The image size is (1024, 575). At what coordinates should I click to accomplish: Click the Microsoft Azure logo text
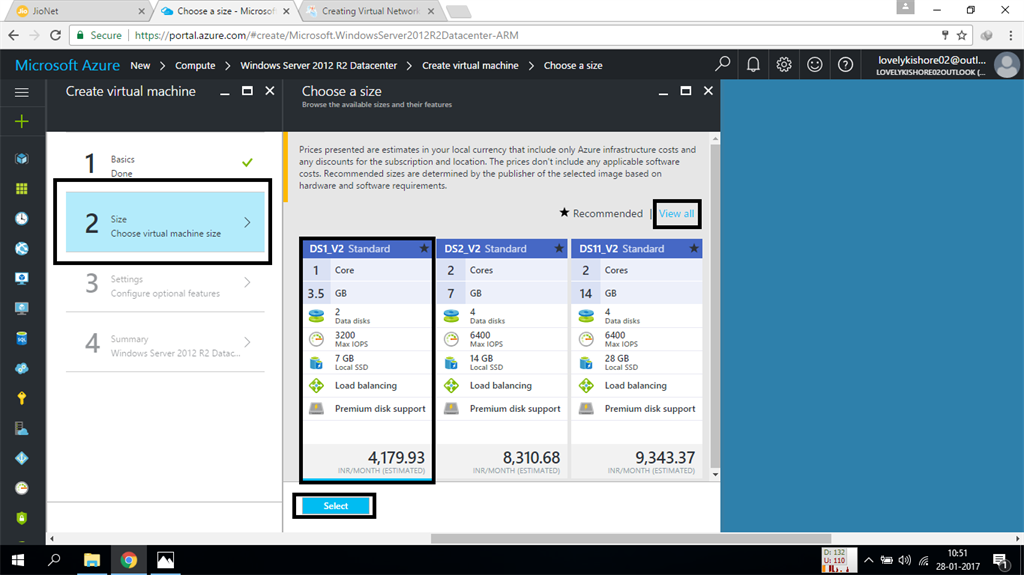(67, 65)
